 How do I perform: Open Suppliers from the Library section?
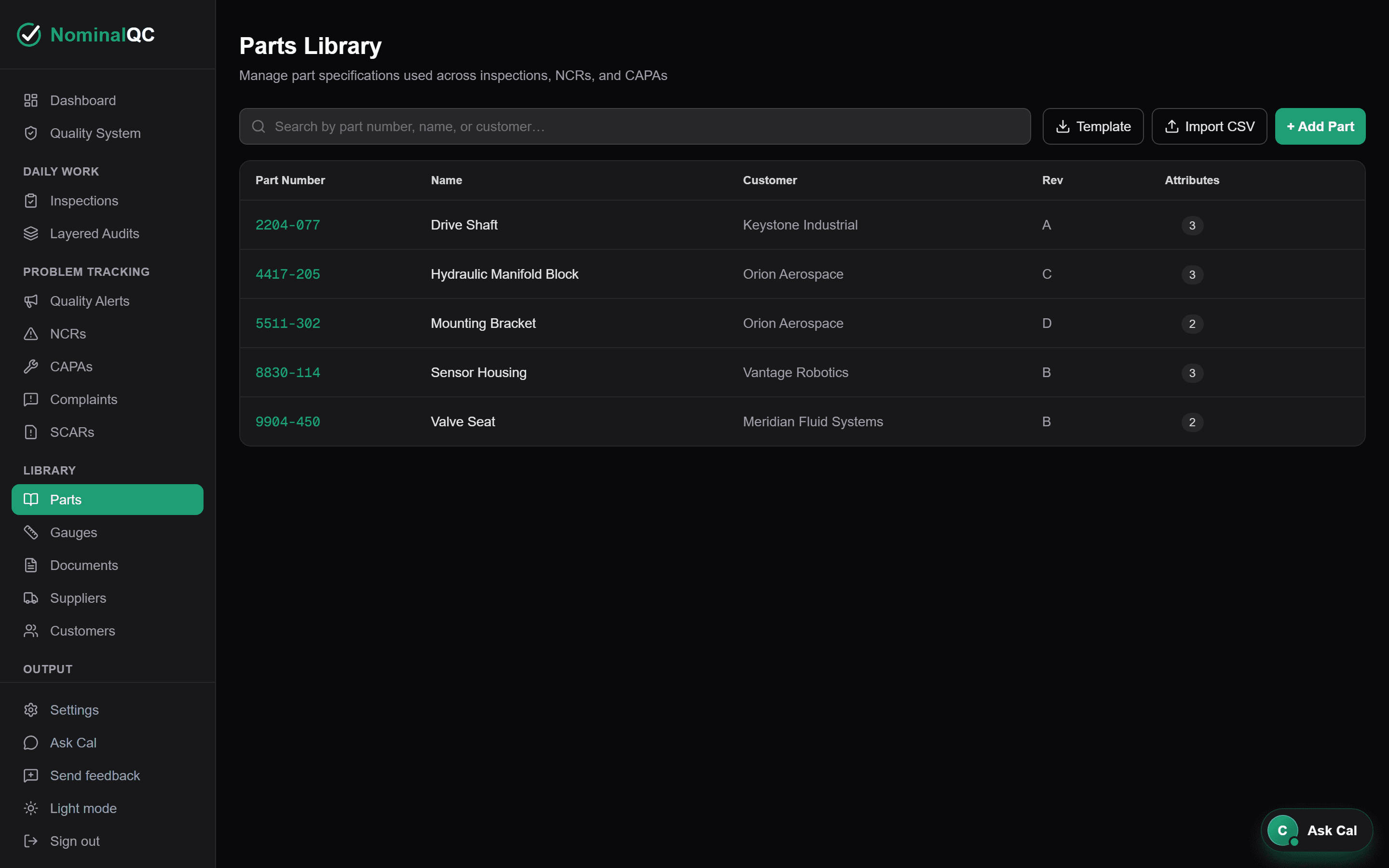tap(108, 598)
